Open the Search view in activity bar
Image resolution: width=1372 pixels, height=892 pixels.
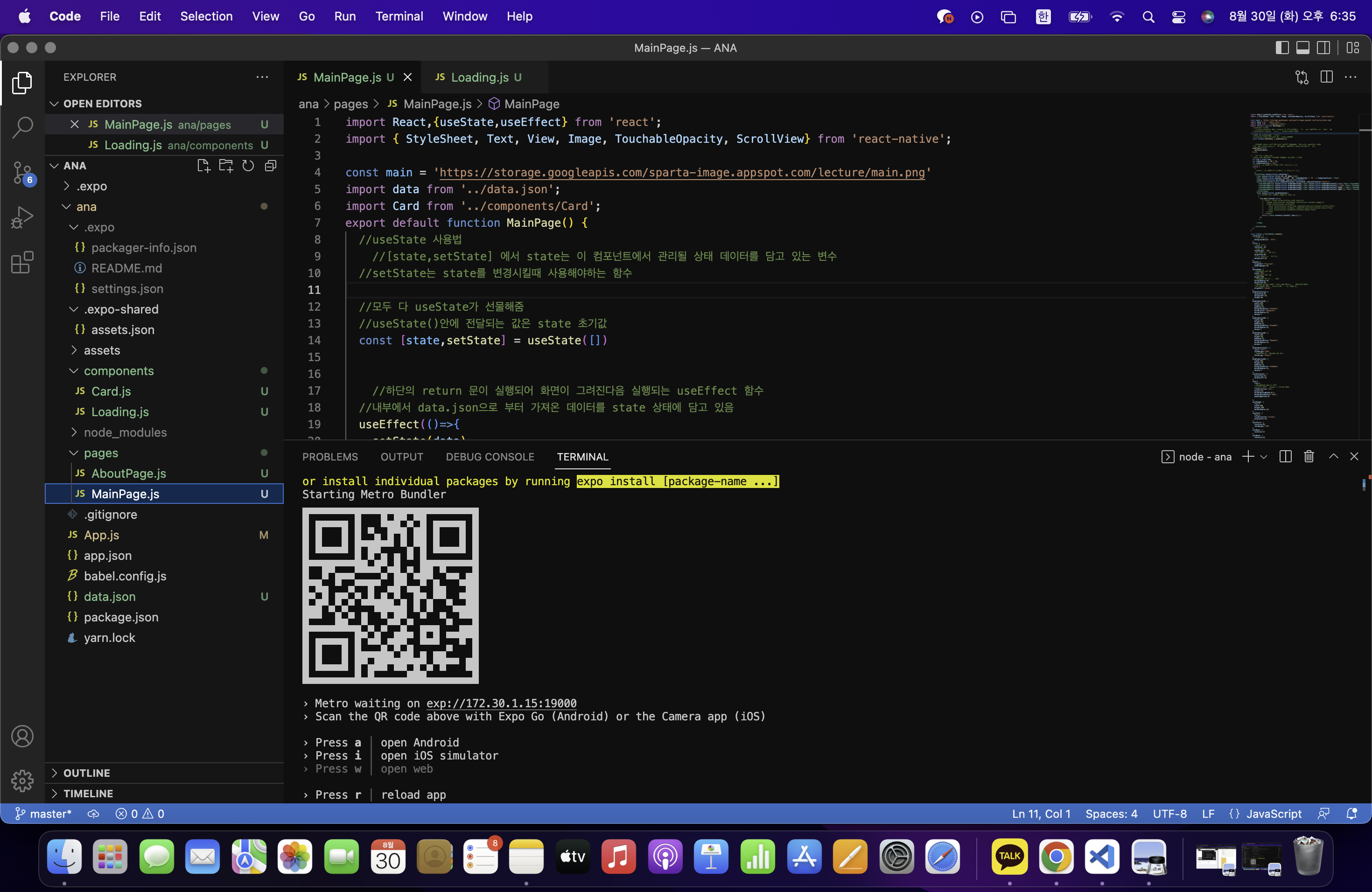click(x=22, y=127)
